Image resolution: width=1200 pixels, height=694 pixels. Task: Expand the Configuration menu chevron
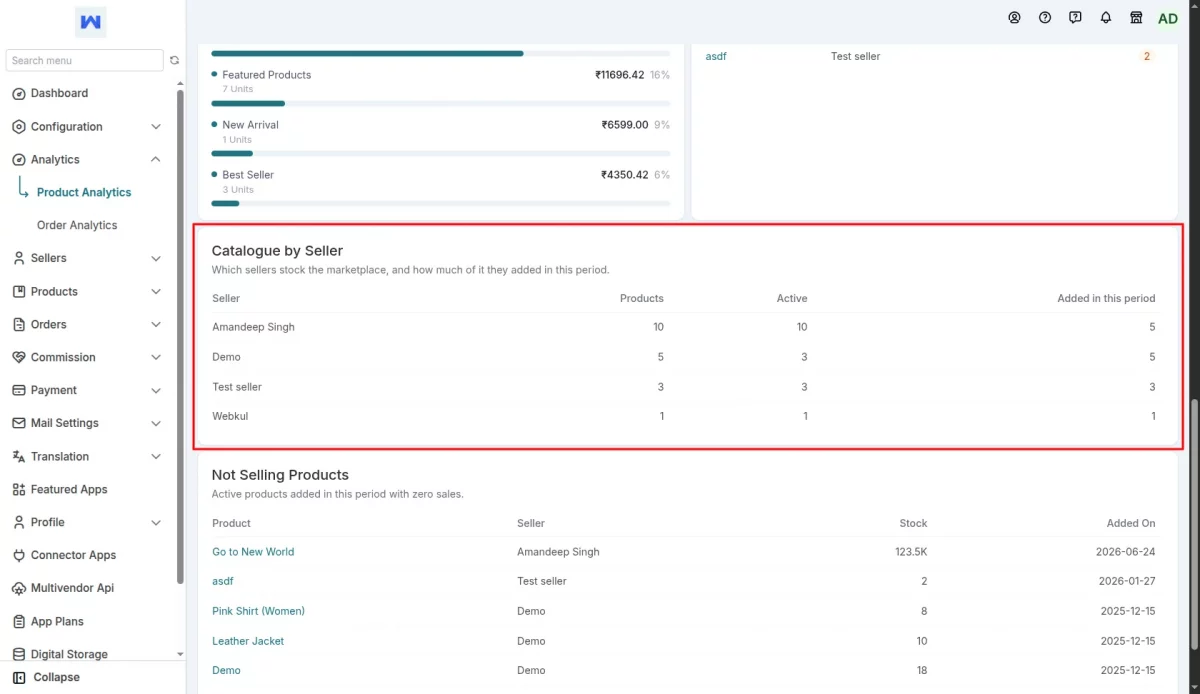coord(156,127)
